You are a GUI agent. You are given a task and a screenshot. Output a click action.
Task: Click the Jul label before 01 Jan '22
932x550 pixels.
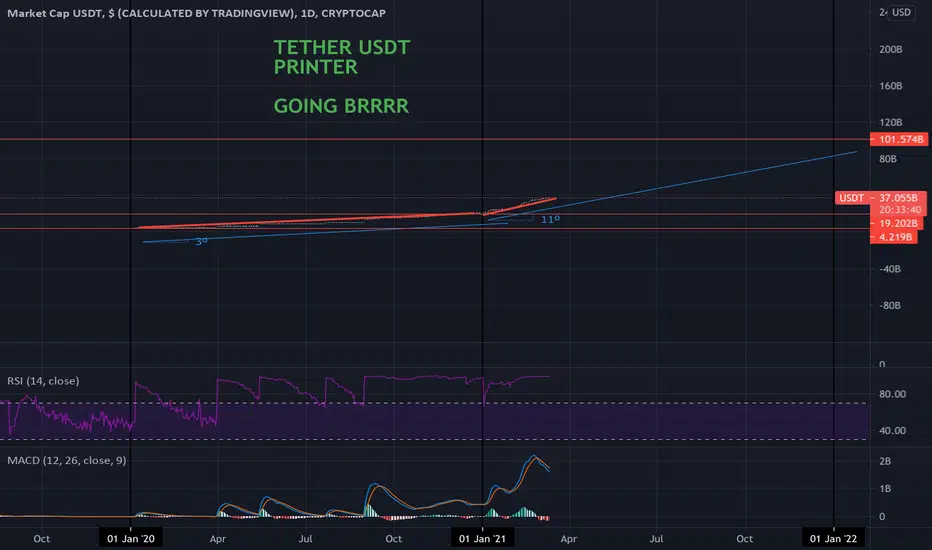(656, 539)
